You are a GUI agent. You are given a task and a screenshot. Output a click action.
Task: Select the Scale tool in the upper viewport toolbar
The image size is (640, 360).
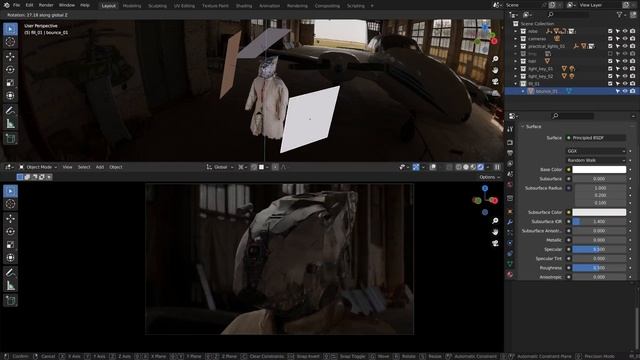click(x=10, y=82)
